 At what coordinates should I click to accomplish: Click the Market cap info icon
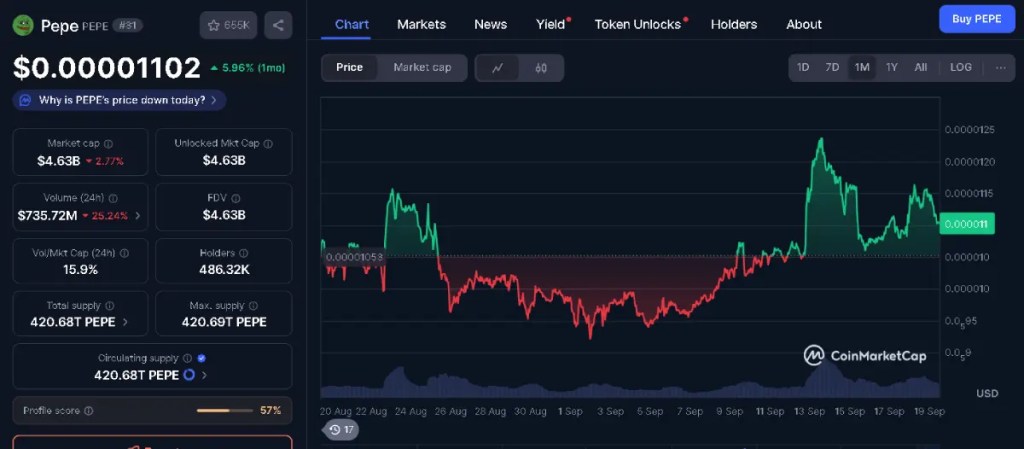coord(109,144)
